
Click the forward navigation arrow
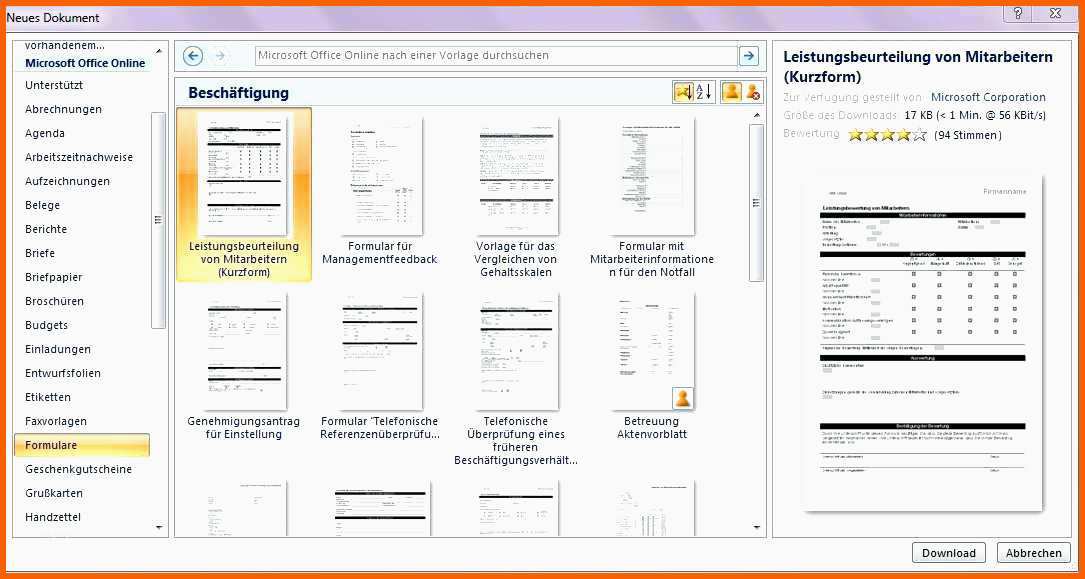point(221,56)
